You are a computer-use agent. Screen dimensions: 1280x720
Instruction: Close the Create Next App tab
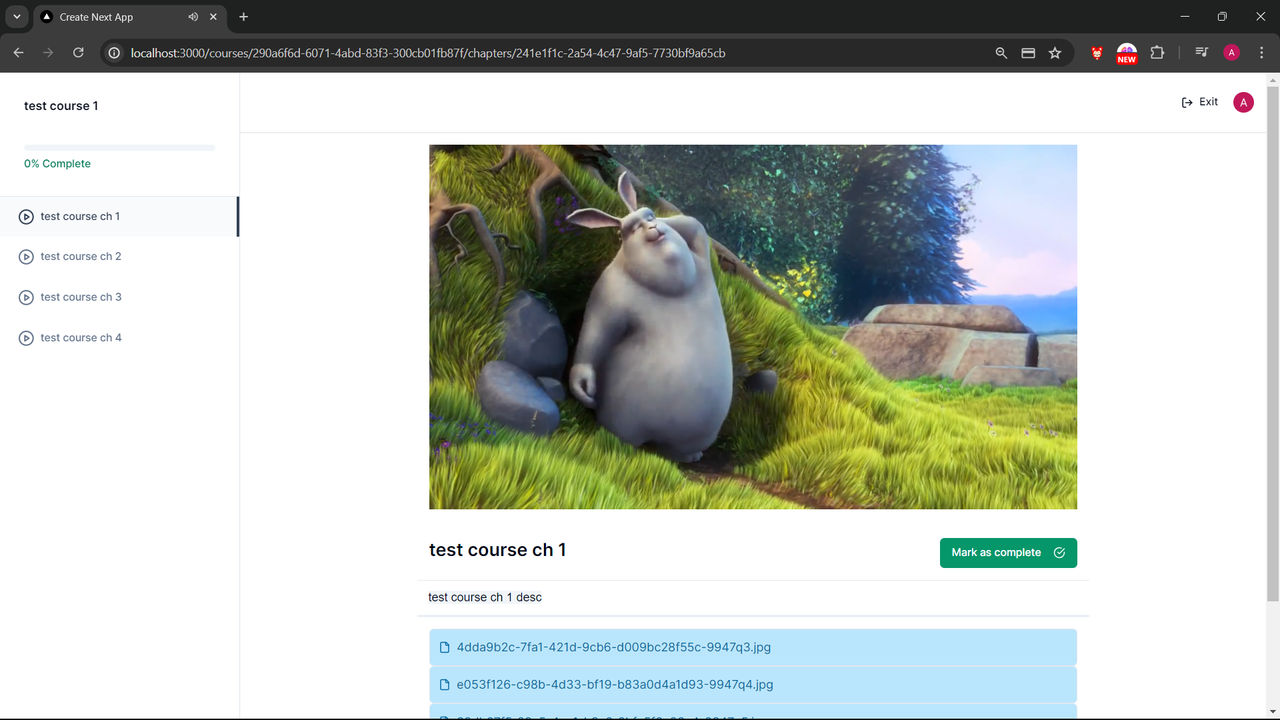(x=213, y=17)
